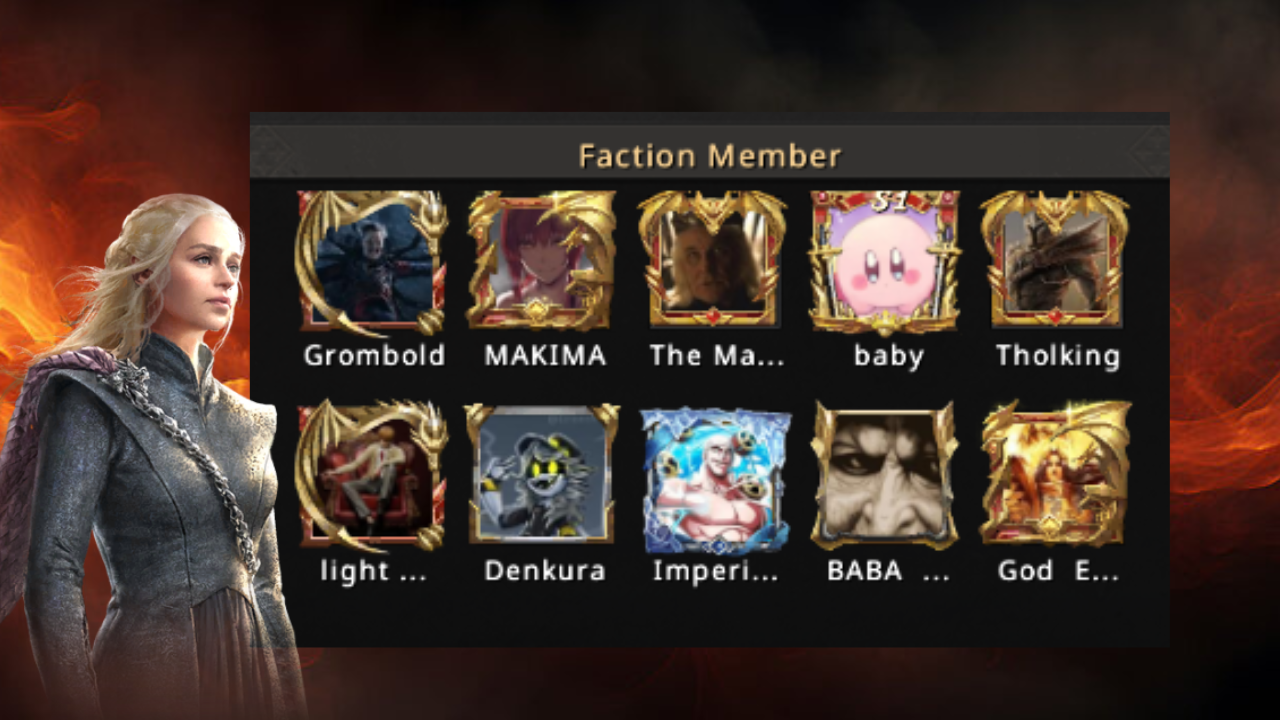Open the avatar labeled The Ma...

[713, 260]
